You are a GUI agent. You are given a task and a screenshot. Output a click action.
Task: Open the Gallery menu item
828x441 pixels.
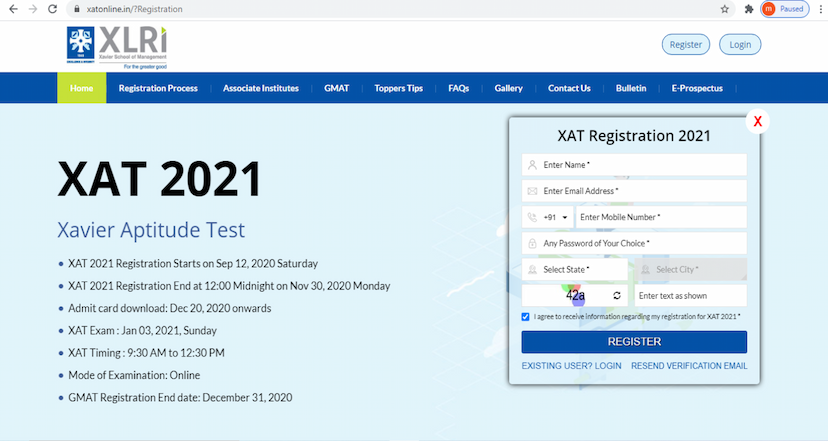coord(509,88)
